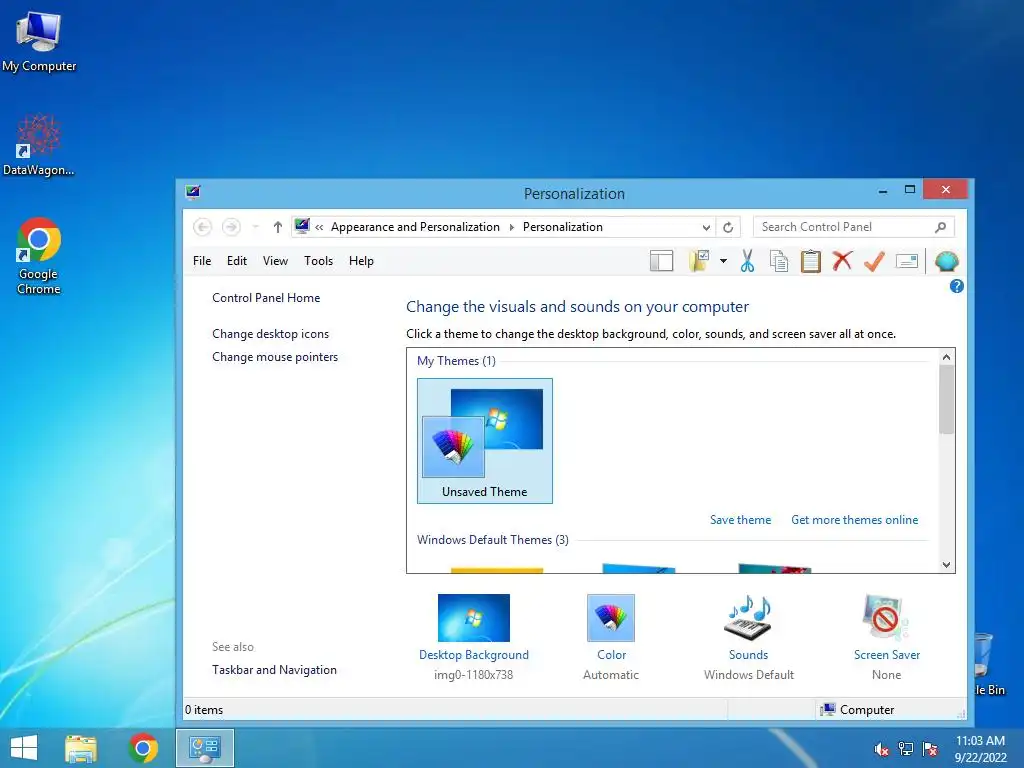Launch Chrome from the taskbar
Viewport: 1024px width, 768px height.
coord(143,748)
